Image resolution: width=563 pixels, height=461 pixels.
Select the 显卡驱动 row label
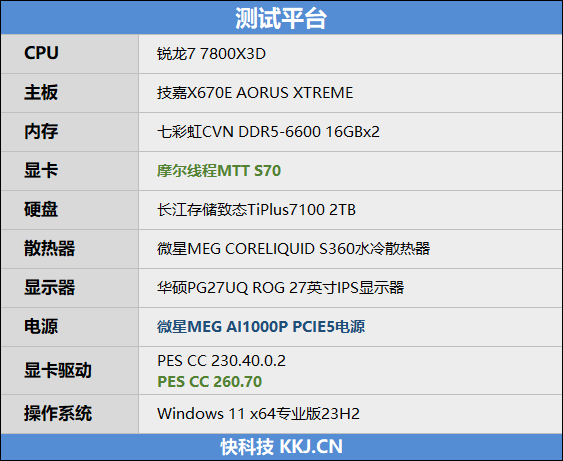coord(58,370)
